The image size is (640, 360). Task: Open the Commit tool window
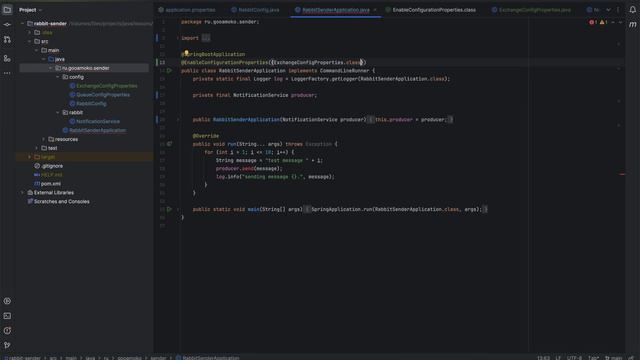click(7, 25)
